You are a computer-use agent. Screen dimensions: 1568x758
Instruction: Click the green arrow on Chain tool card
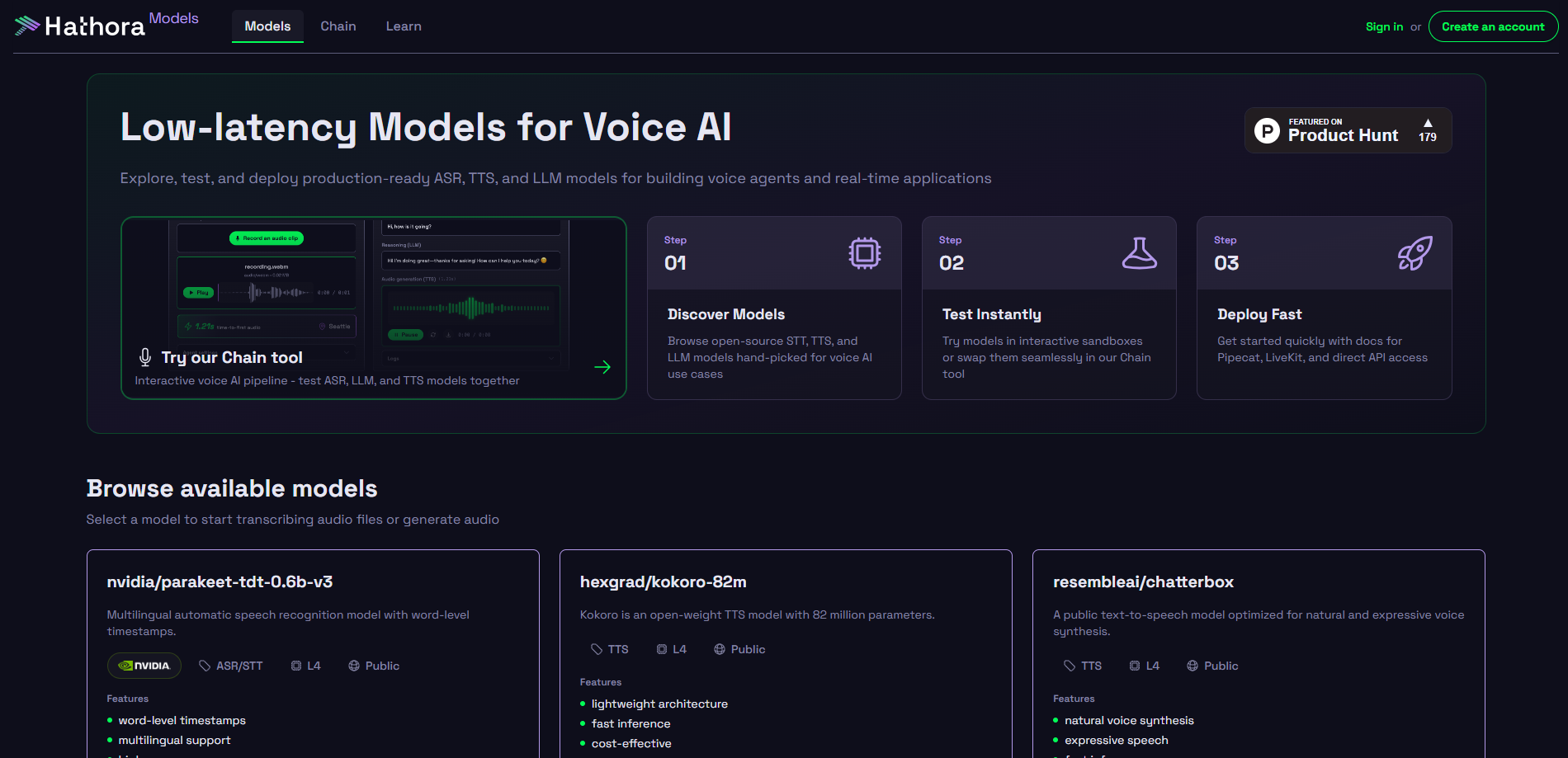pyautogui.click(x=602, y=367)
